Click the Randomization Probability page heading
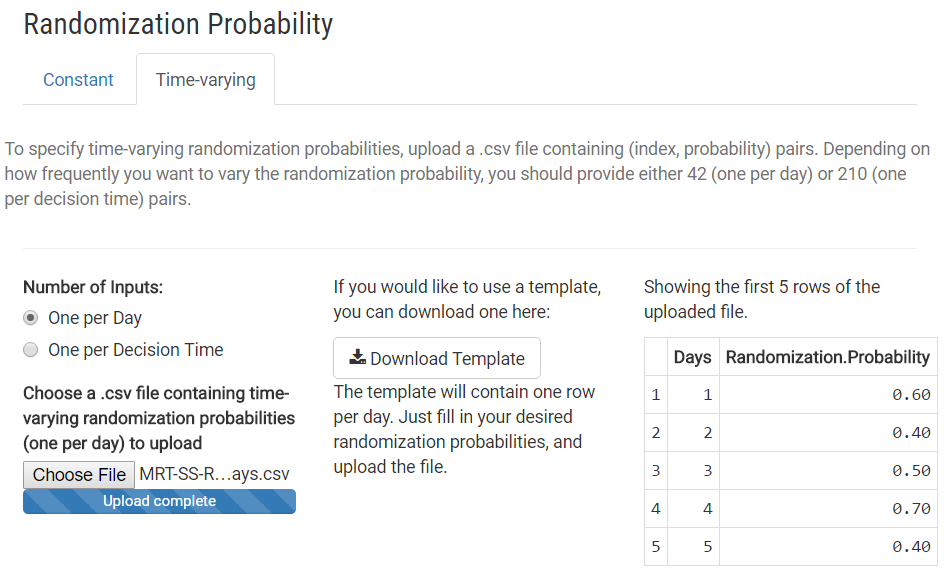 [x=178, y=24]
